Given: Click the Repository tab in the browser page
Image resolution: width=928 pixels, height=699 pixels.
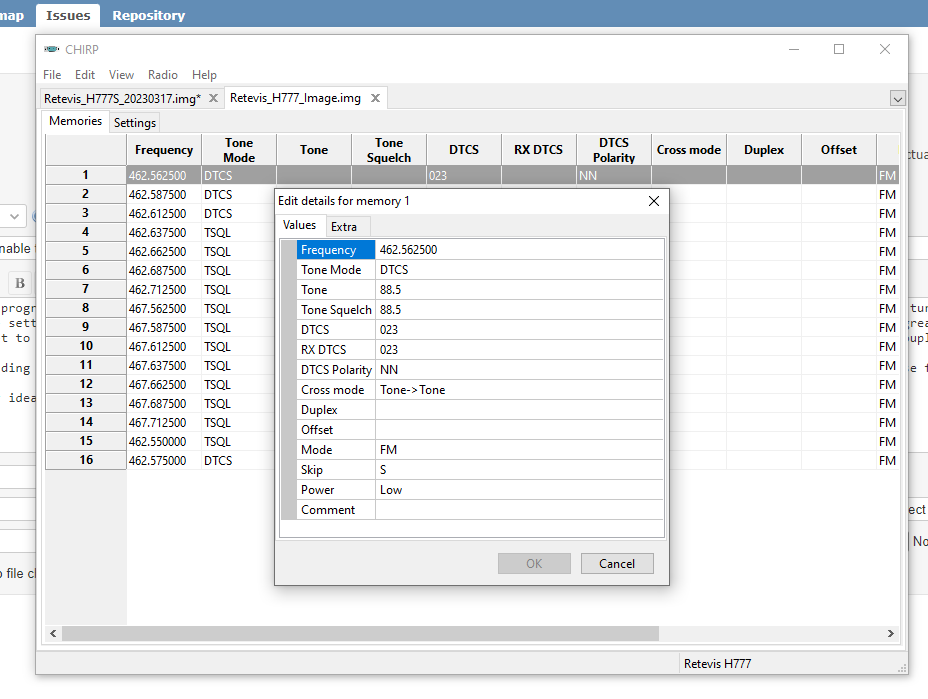Looking at the screenshot, I should 149,15.
